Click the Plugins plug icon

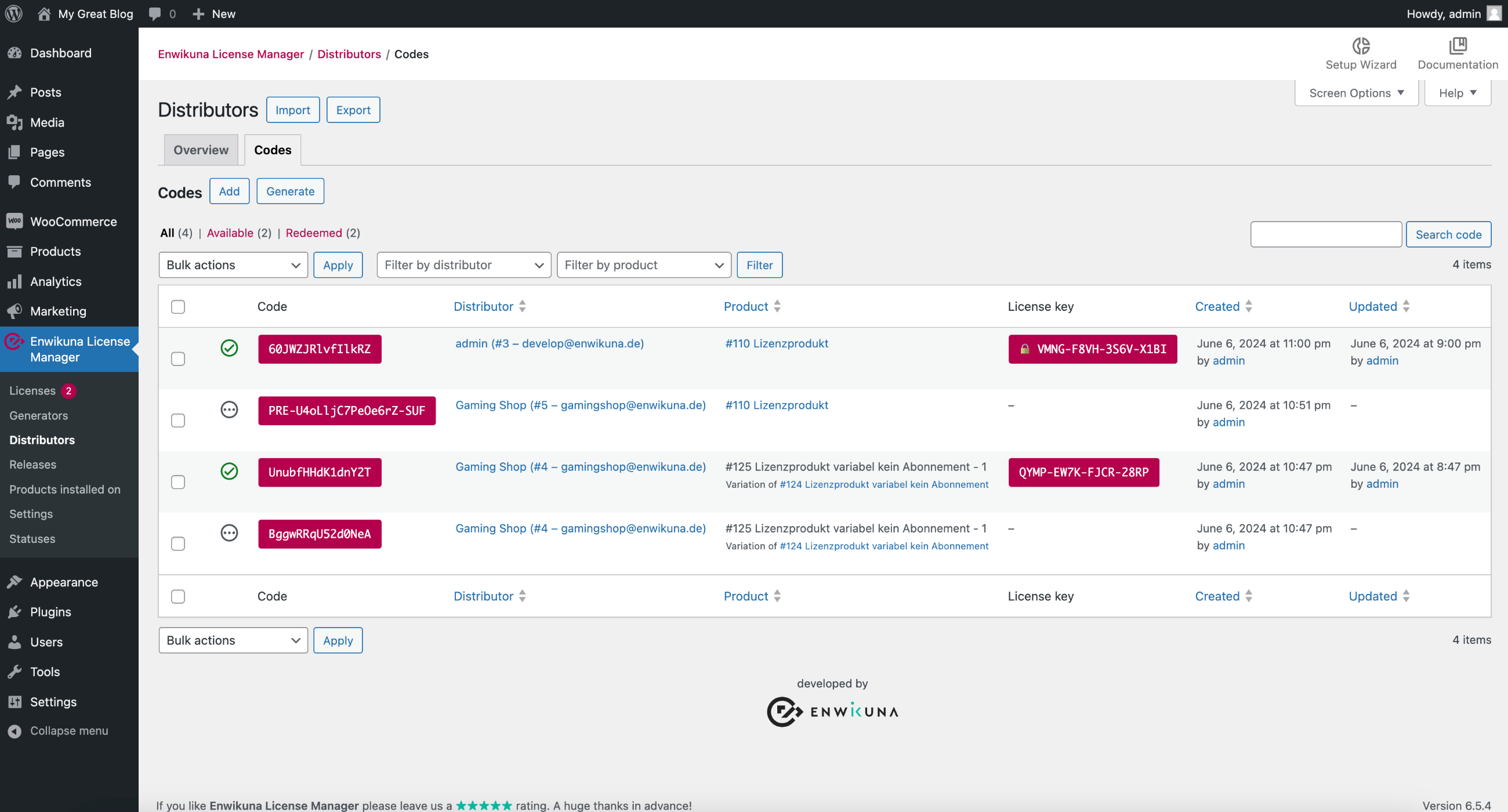pos(14,612)
